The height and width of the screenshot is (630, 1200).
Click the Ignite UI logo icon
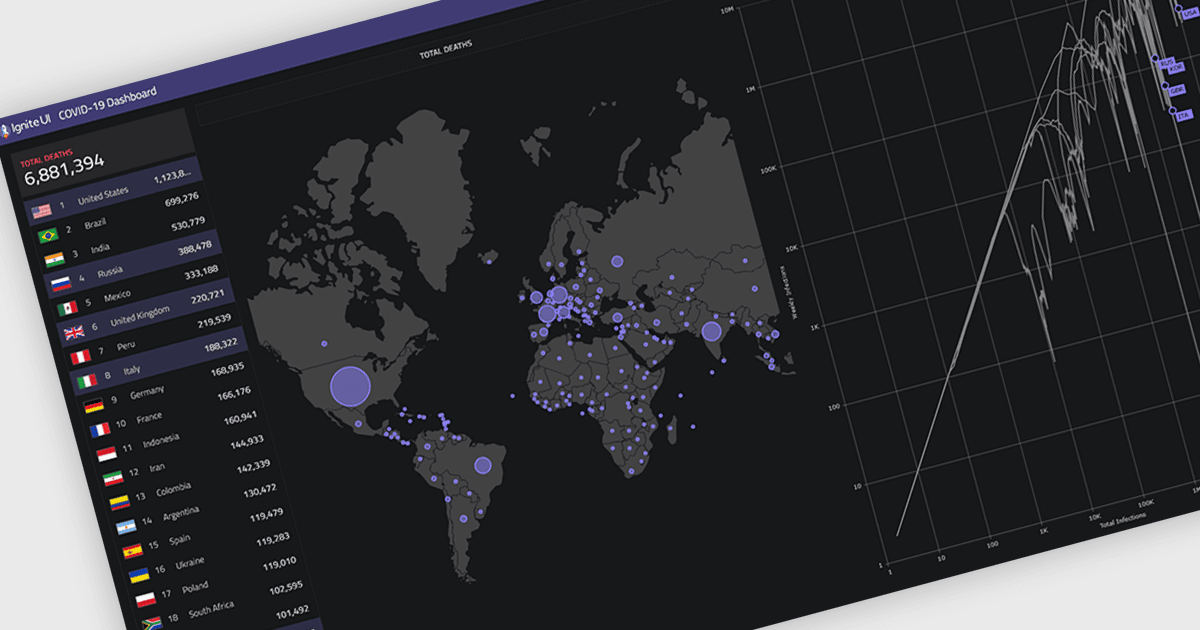tap(4, 129)
